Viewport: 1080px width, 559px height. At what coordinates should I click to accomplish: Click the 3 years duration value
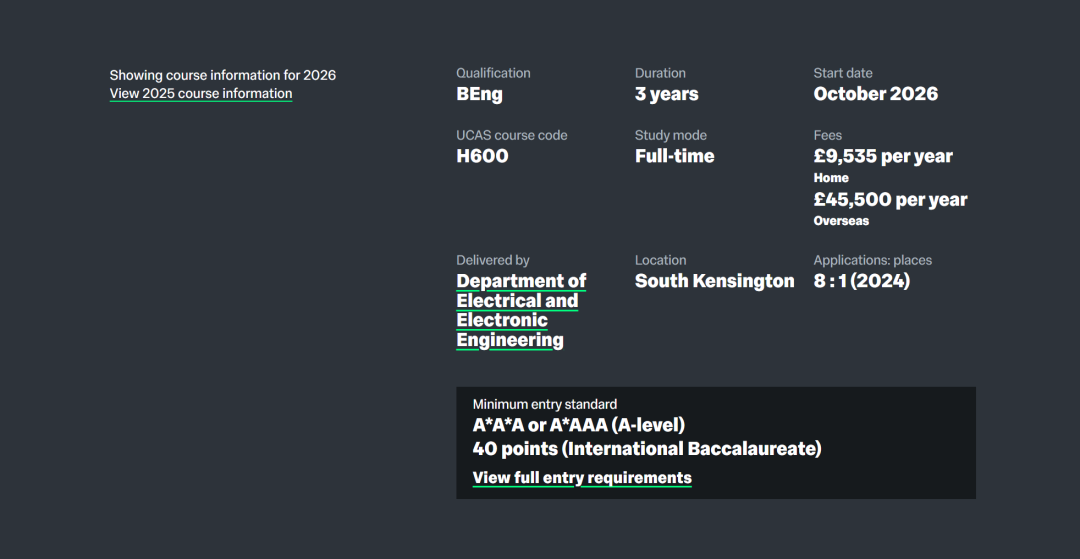(667, 94)
